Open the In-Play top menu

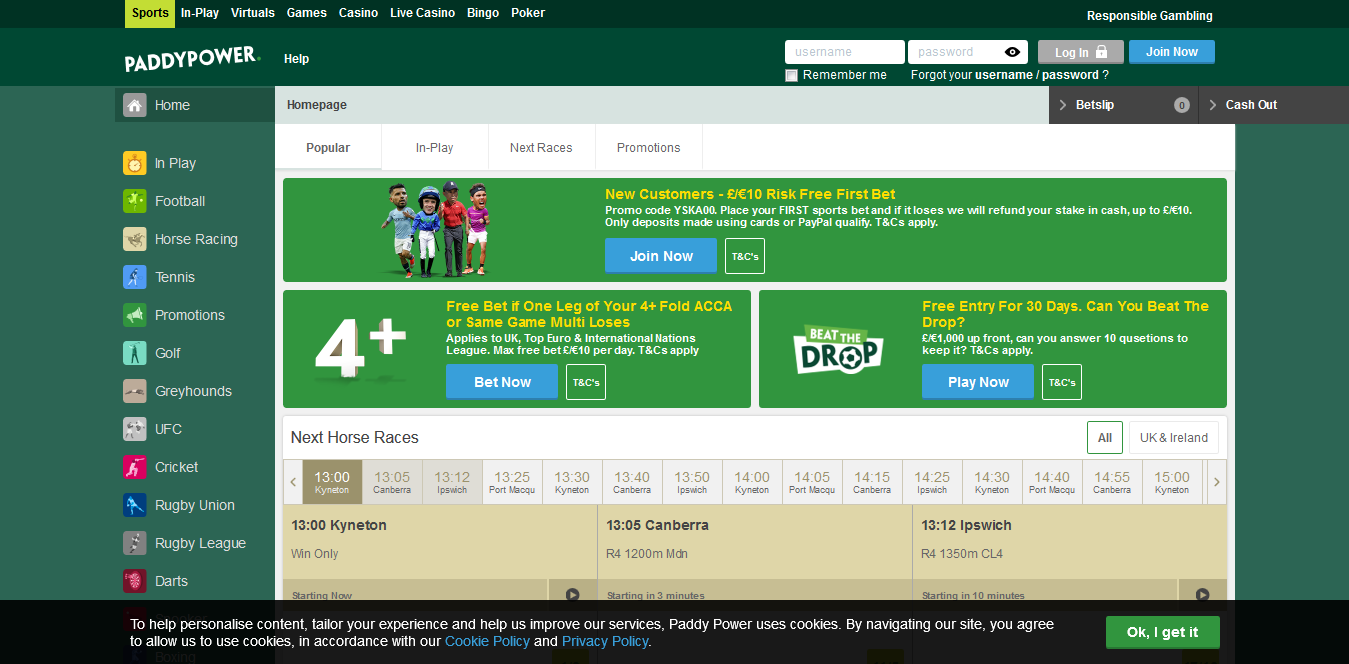[x=200, y=13]
